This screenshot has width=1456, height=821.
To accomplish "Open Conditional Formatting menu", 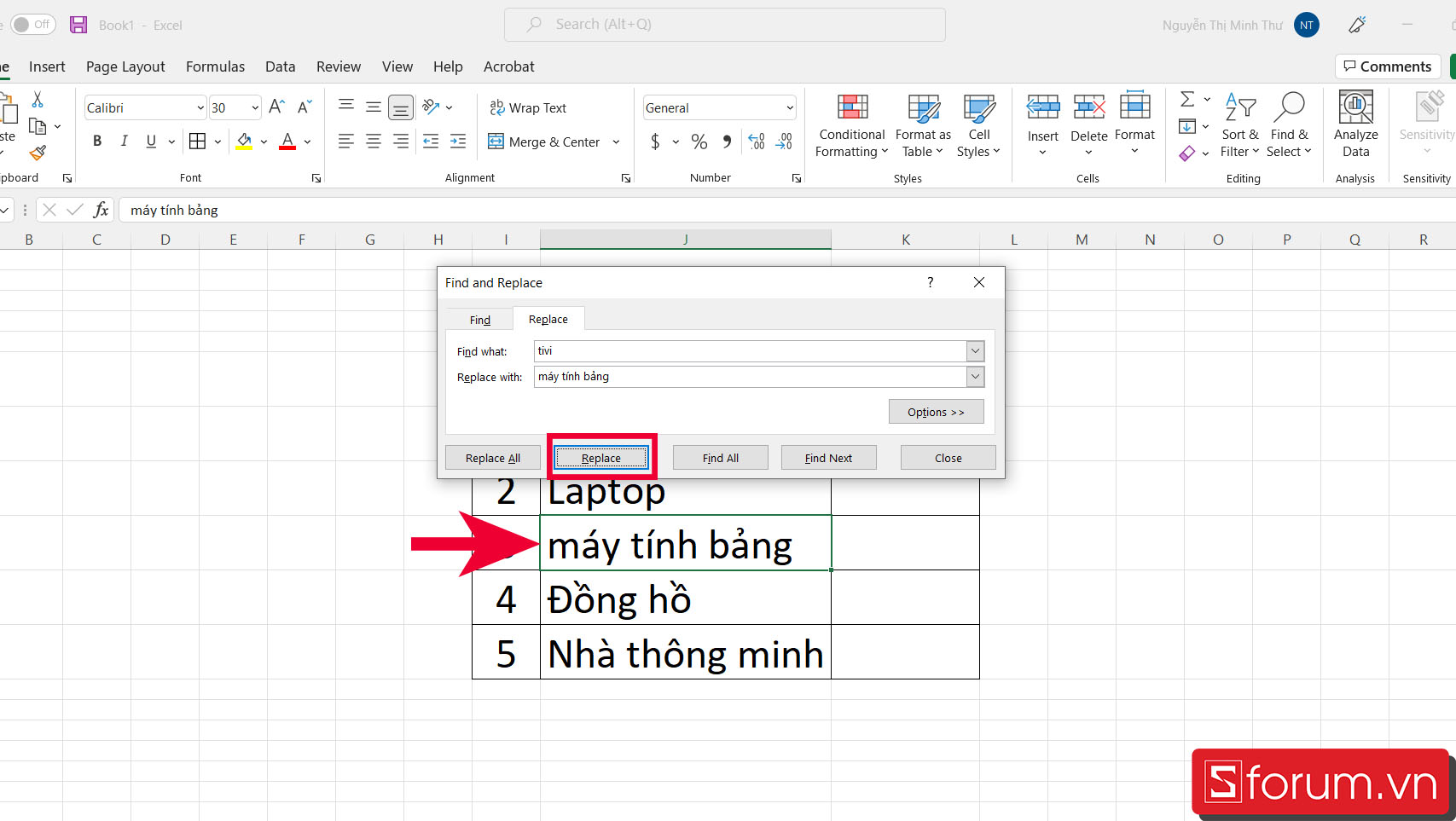I will pyautogui.click(x=852, y=125).
